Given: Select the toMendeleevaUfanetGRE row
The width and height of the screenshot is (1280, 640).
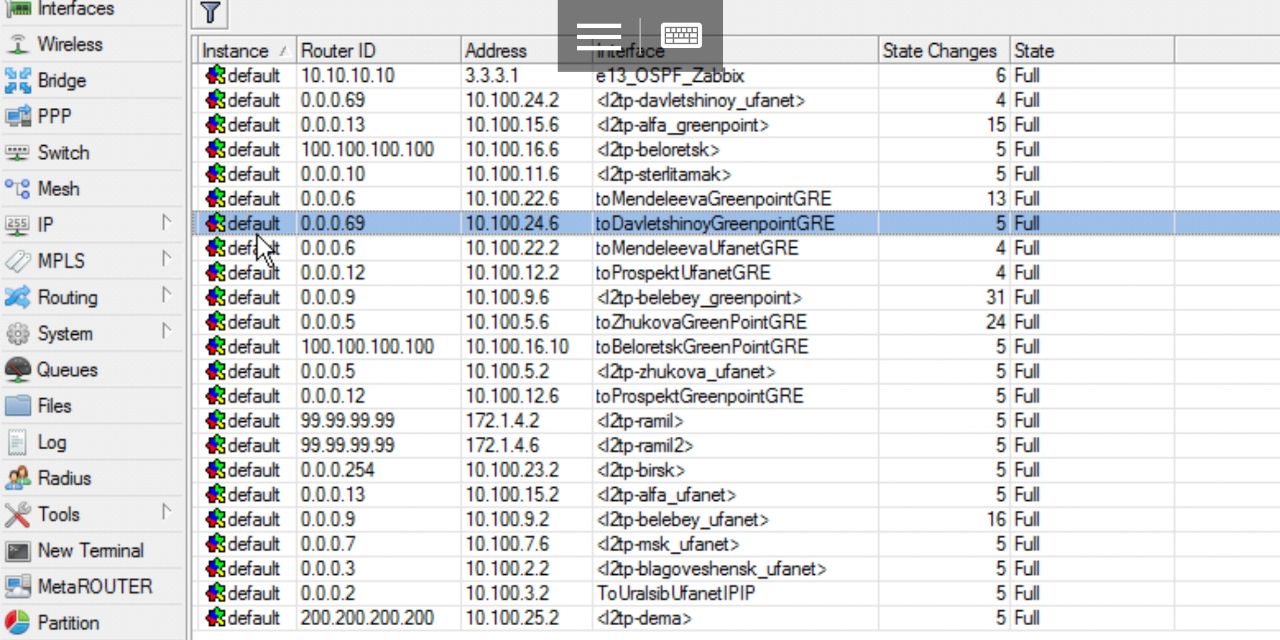Looking at the screenshot, I should [x=735, y=248].
